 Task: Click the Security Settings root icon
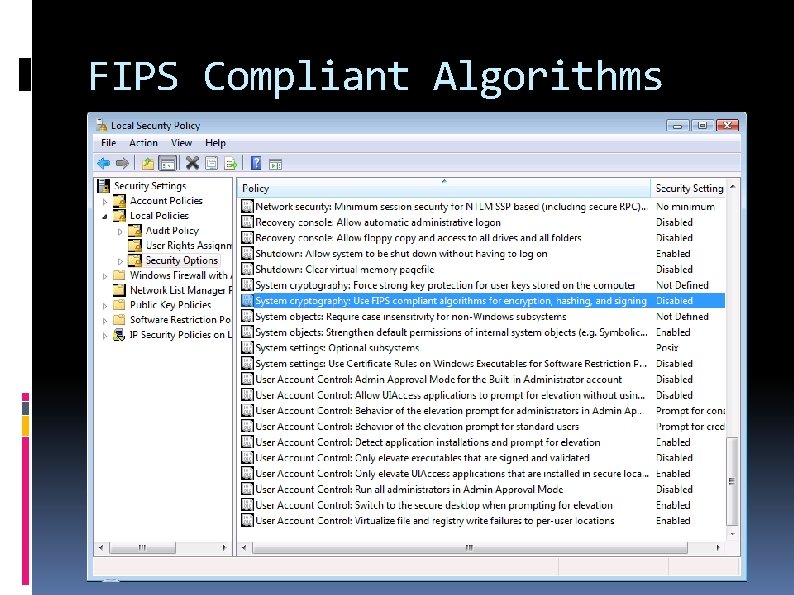coord(103,186)
